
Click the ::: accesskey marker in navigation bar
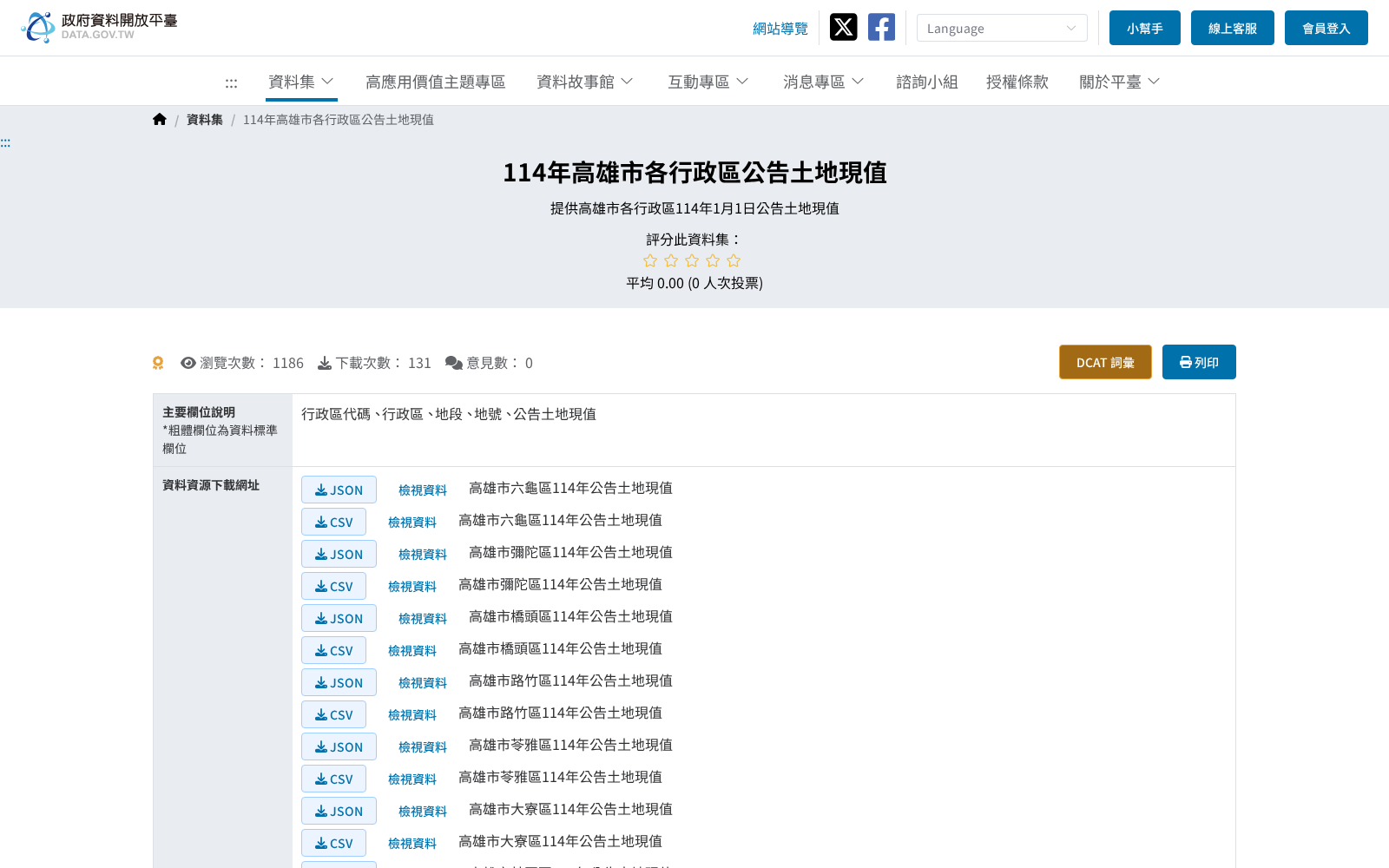(x=231, y=83)
